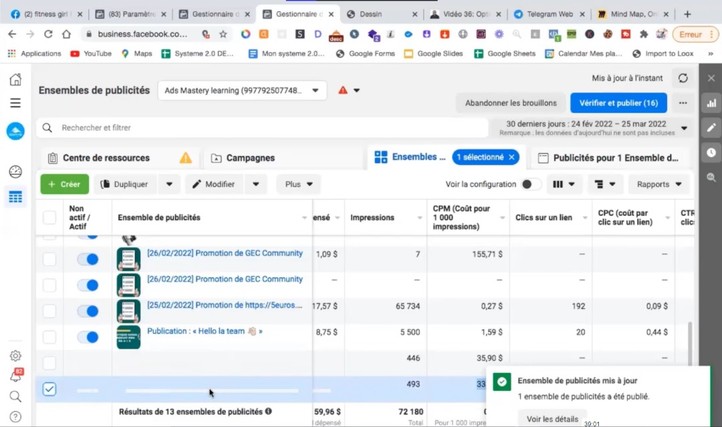Open the charts panel icon in right rail

(x=711, y=103)
